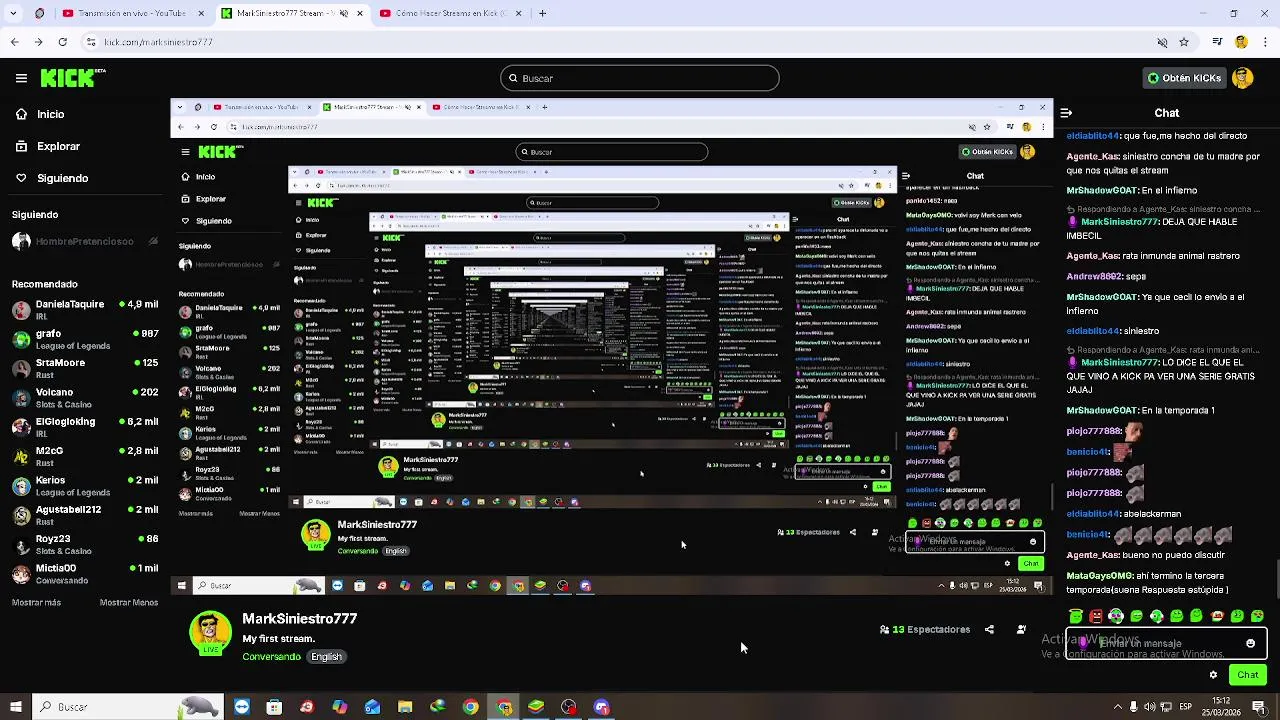The height and width of the screenshot is (720, 1280).
Task: Reload the page with the refresh icon
Action: [x=62, y=42]
